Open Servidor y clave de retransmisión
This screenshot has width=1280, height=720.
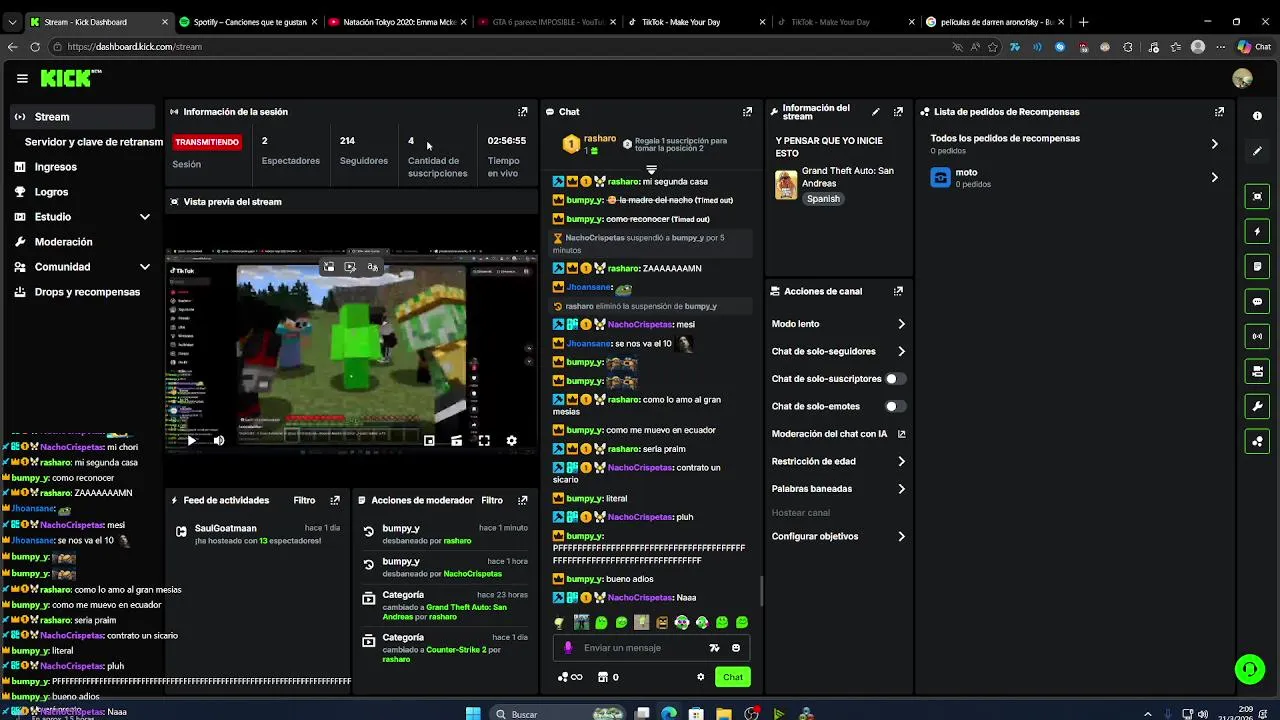pos(93,142)
